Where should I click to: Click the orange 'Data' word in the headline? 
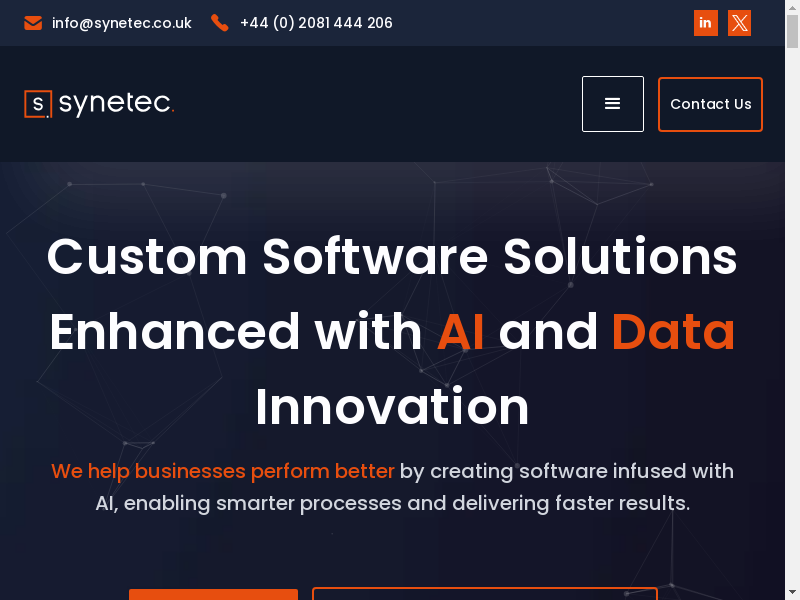(x=673, y=332)
